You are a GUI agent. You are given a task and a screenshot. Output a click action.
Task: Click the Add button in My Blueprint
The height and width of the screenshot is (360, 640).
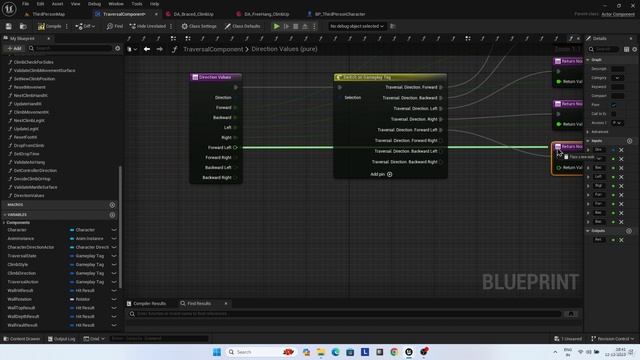coord(14,48)
